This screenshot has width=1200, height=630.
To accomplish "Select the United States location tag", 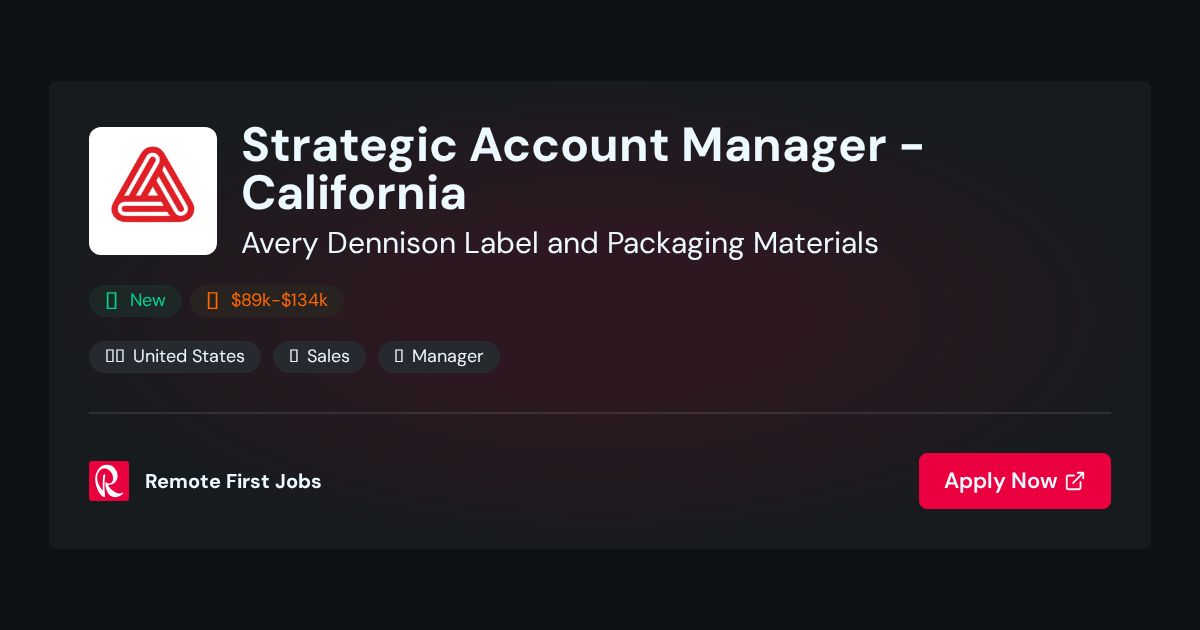I will coord(175,357).
